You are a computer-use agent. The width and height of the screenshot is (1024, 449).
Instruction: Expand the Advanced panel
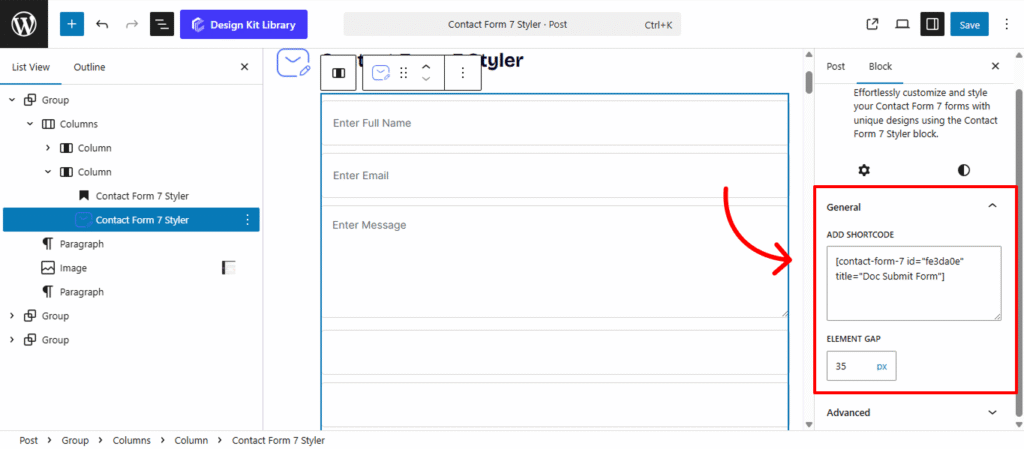point(992,412)
